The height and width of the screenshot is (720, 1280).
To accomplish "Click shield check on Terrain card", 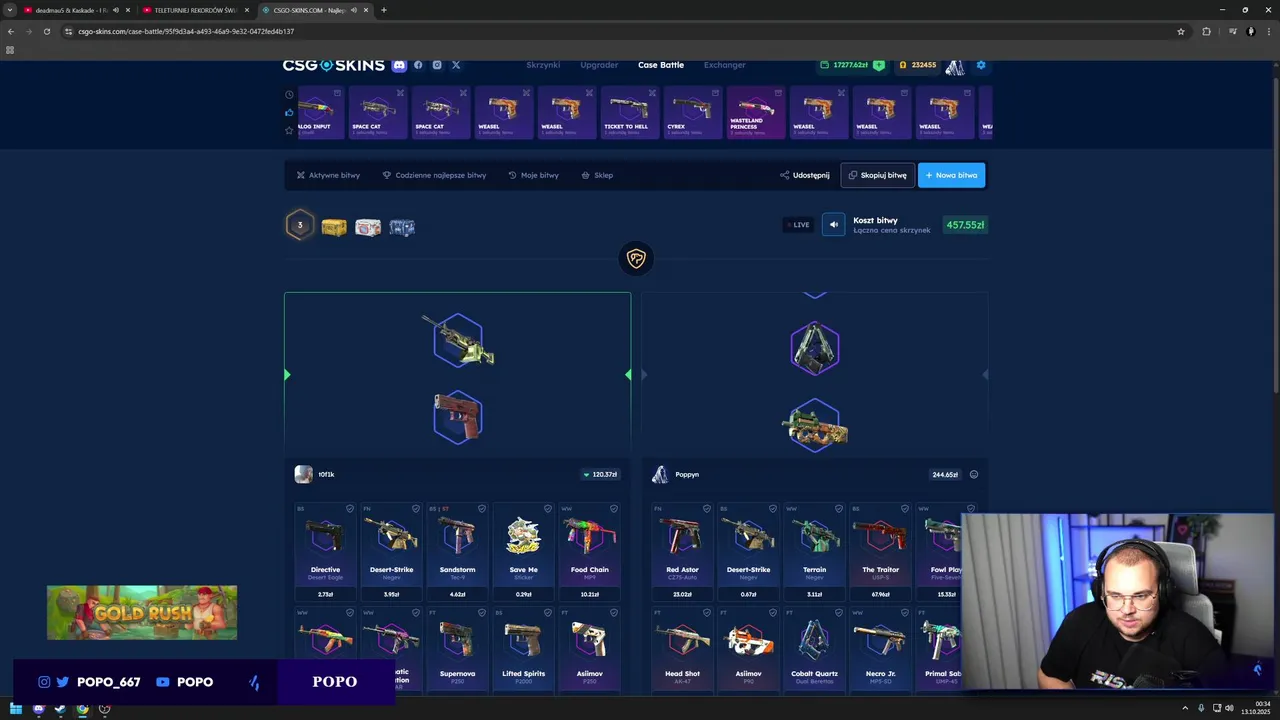I will point(838,509).
